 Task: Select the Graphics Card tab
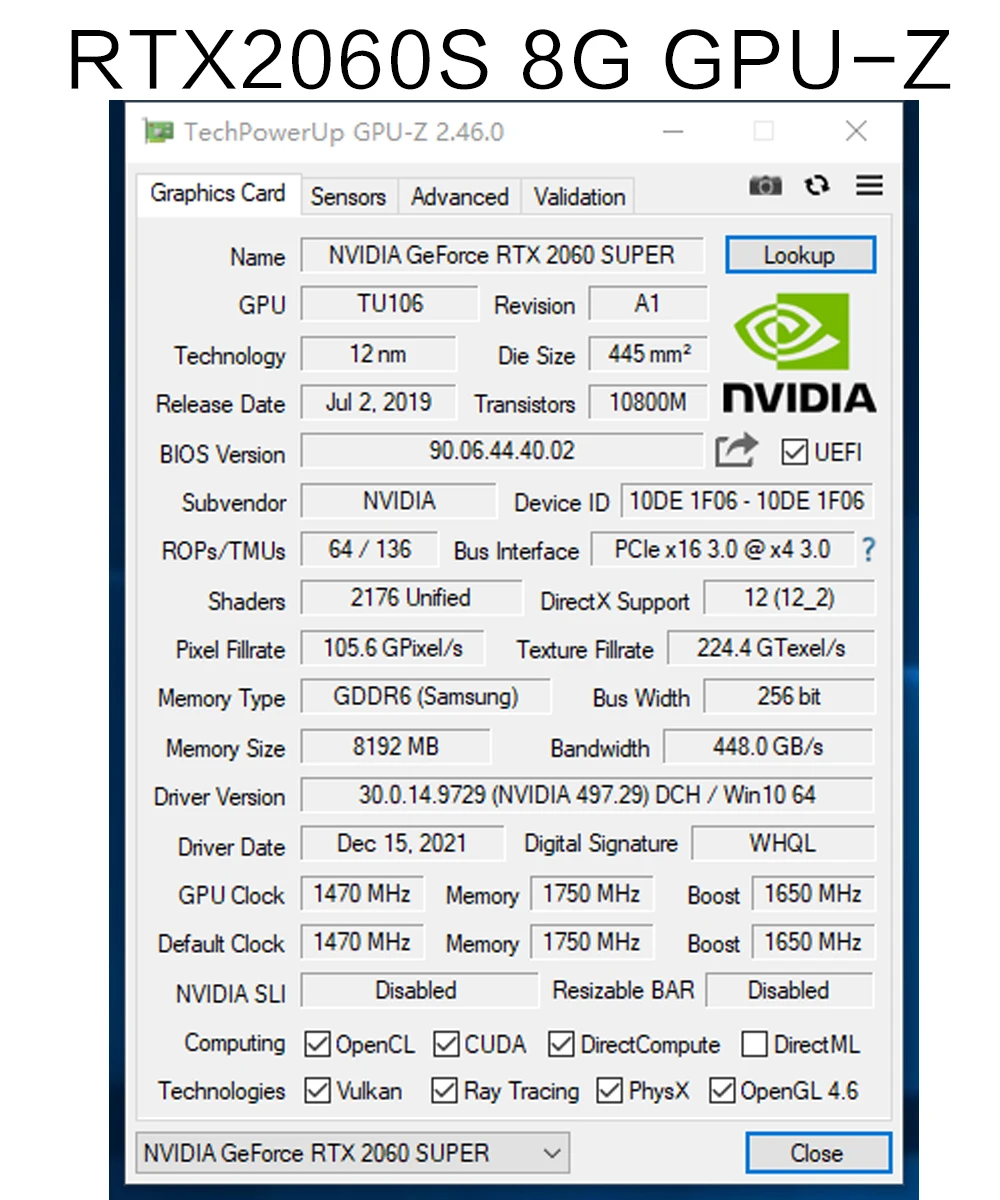point(218,193)
